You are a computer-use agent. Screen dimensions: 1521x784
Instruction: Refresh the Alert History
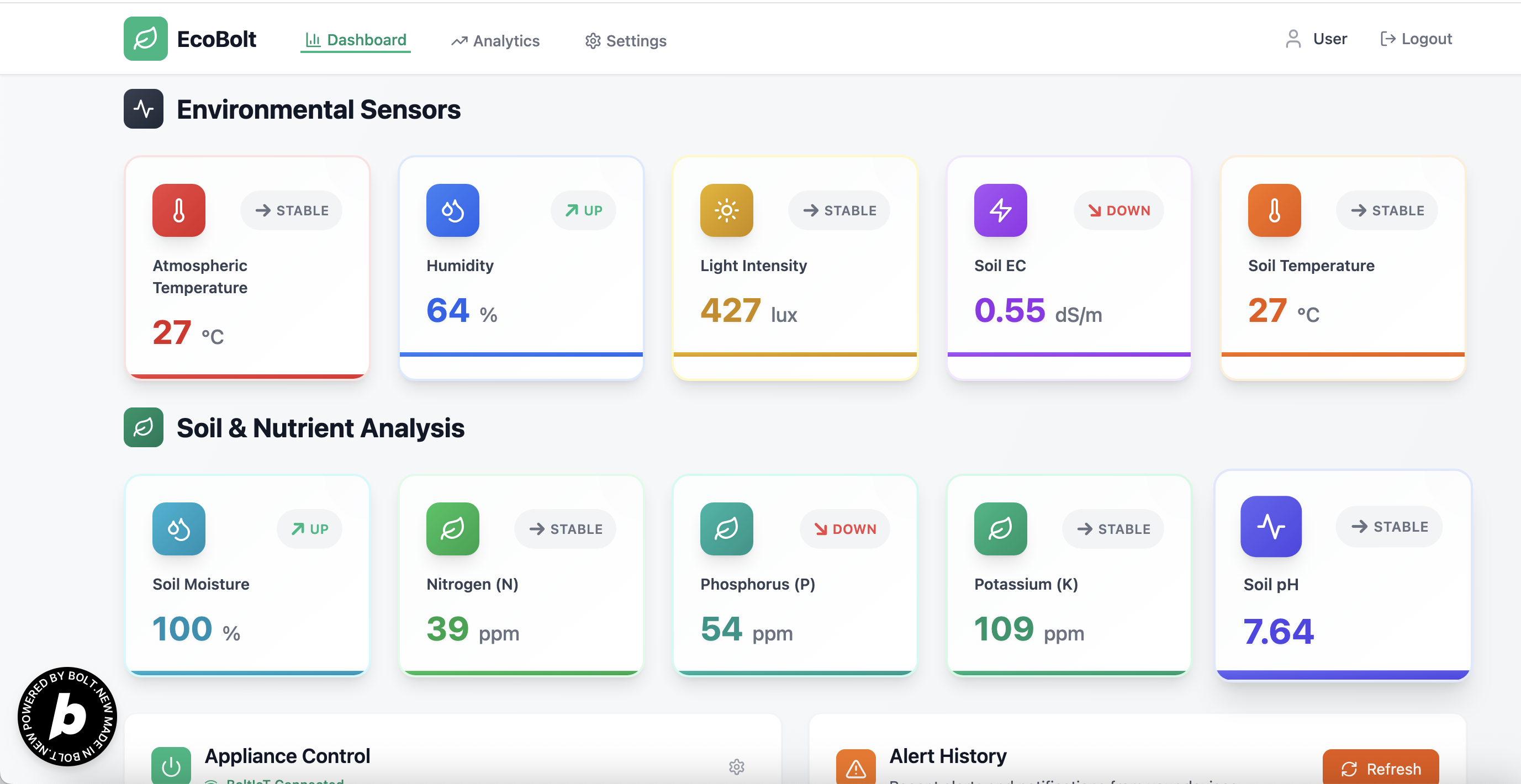[1381, 768]
